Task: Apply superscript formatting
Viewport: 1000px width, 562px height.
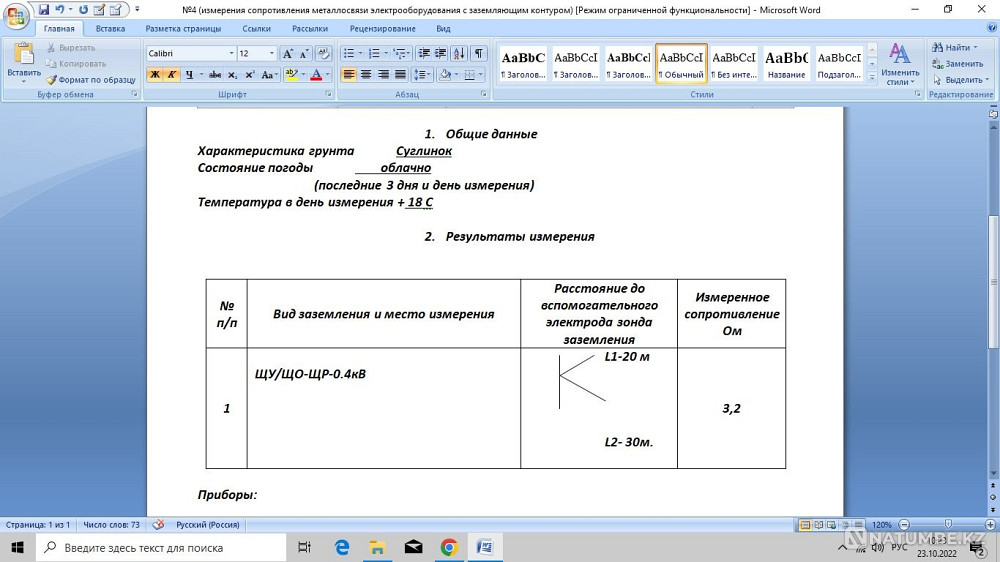Action: [250, 75]
